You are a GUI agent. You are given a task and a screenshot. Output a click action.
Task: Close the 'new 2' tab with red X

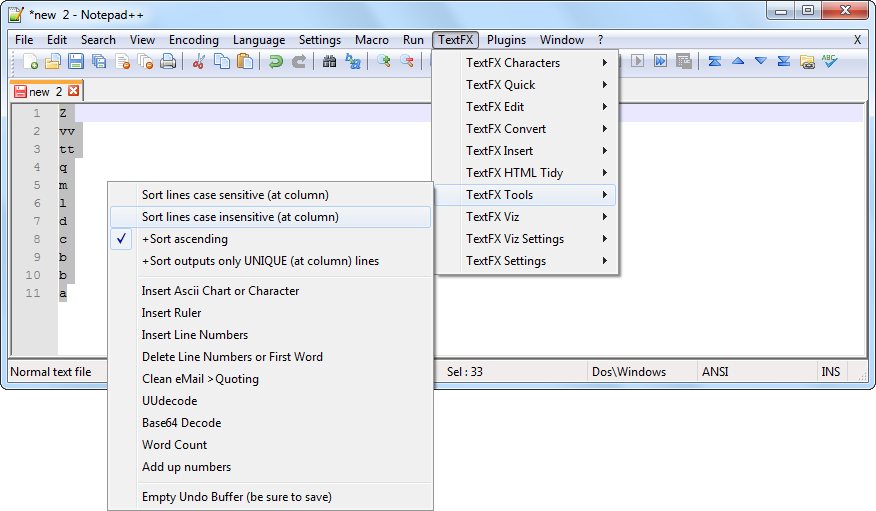click(73, 90)
